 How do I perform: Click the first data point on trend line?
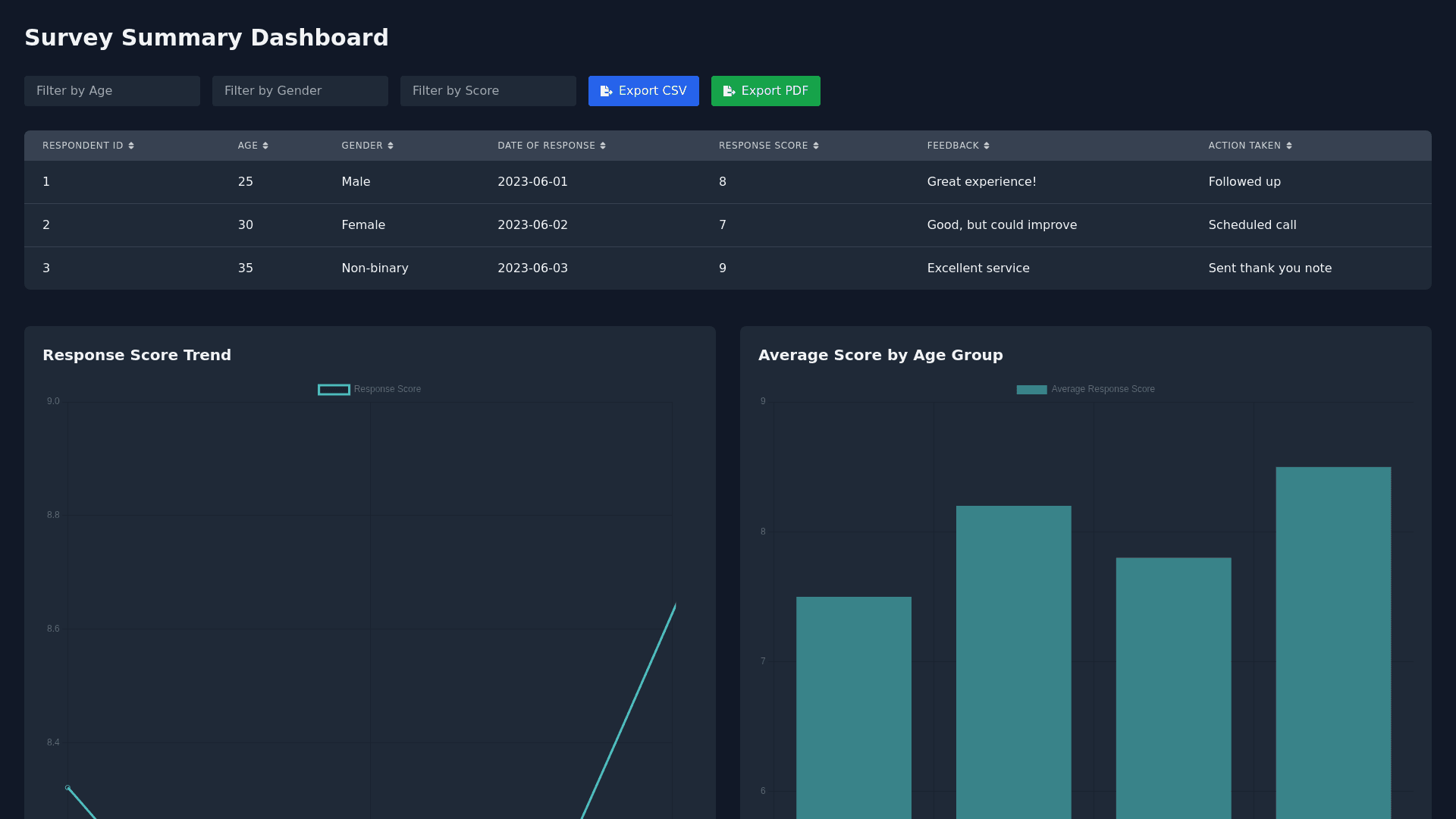point(68,788)
